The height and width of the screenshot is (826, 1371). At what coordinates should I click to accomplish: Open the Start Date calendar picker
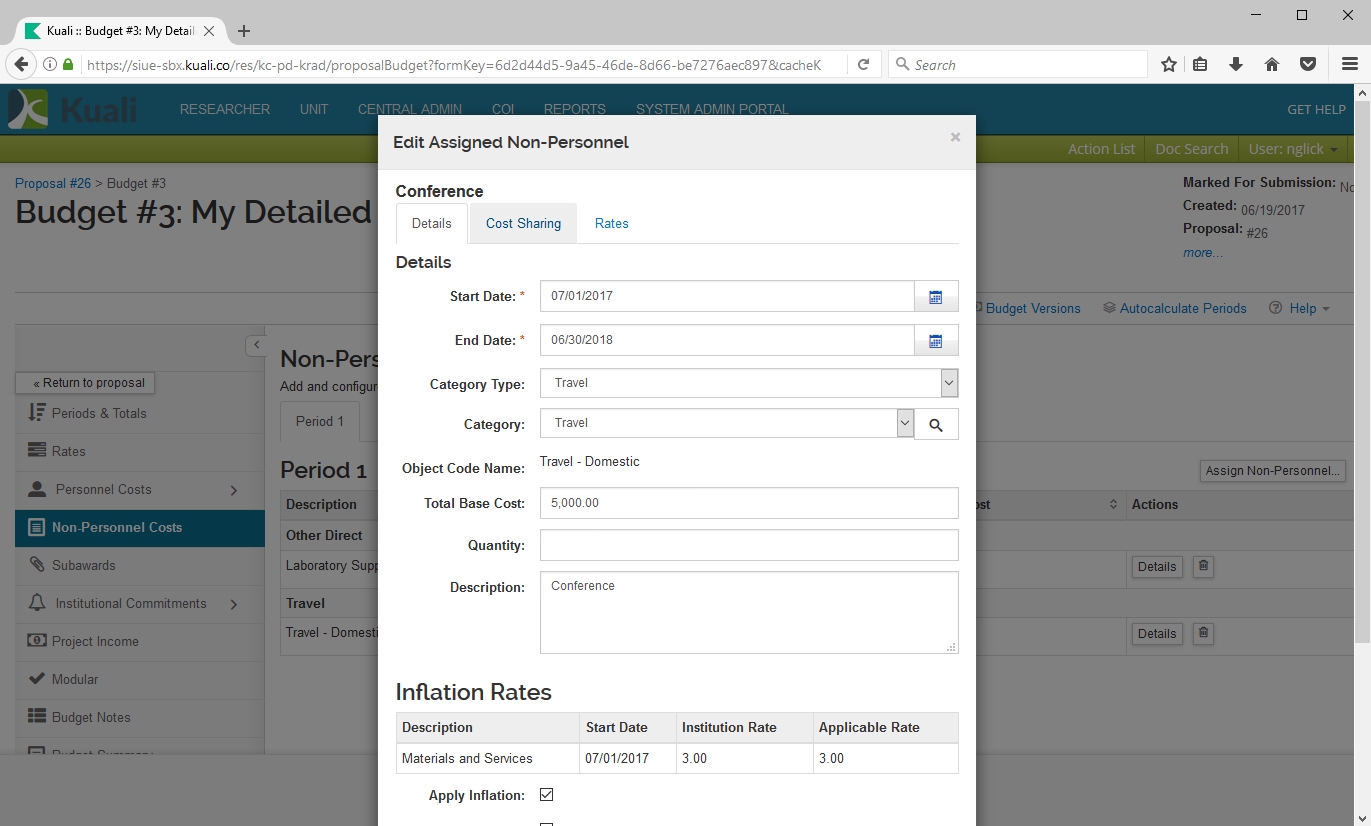point(936,297)
